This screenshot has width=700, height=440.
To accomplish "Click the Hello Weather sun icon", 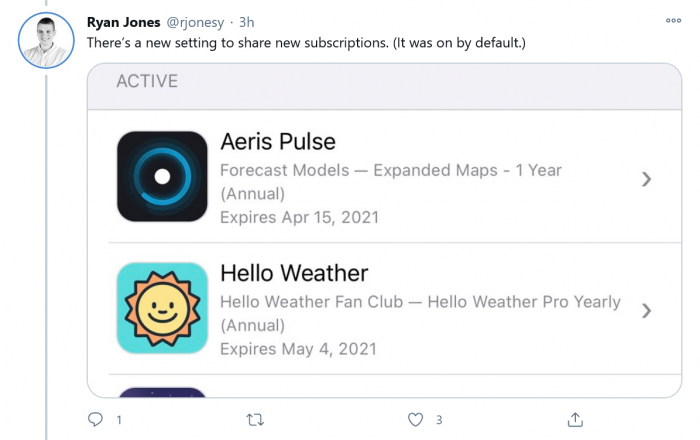I will pos(162,308).
